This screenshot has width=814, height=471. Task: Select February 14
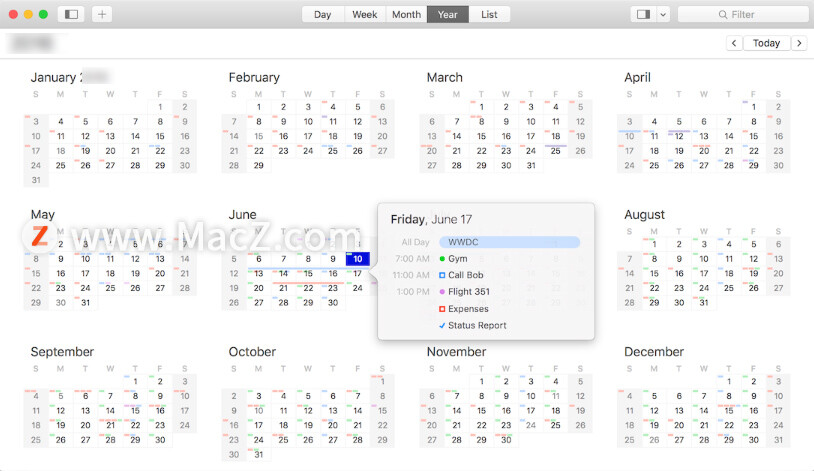(234, 136)
